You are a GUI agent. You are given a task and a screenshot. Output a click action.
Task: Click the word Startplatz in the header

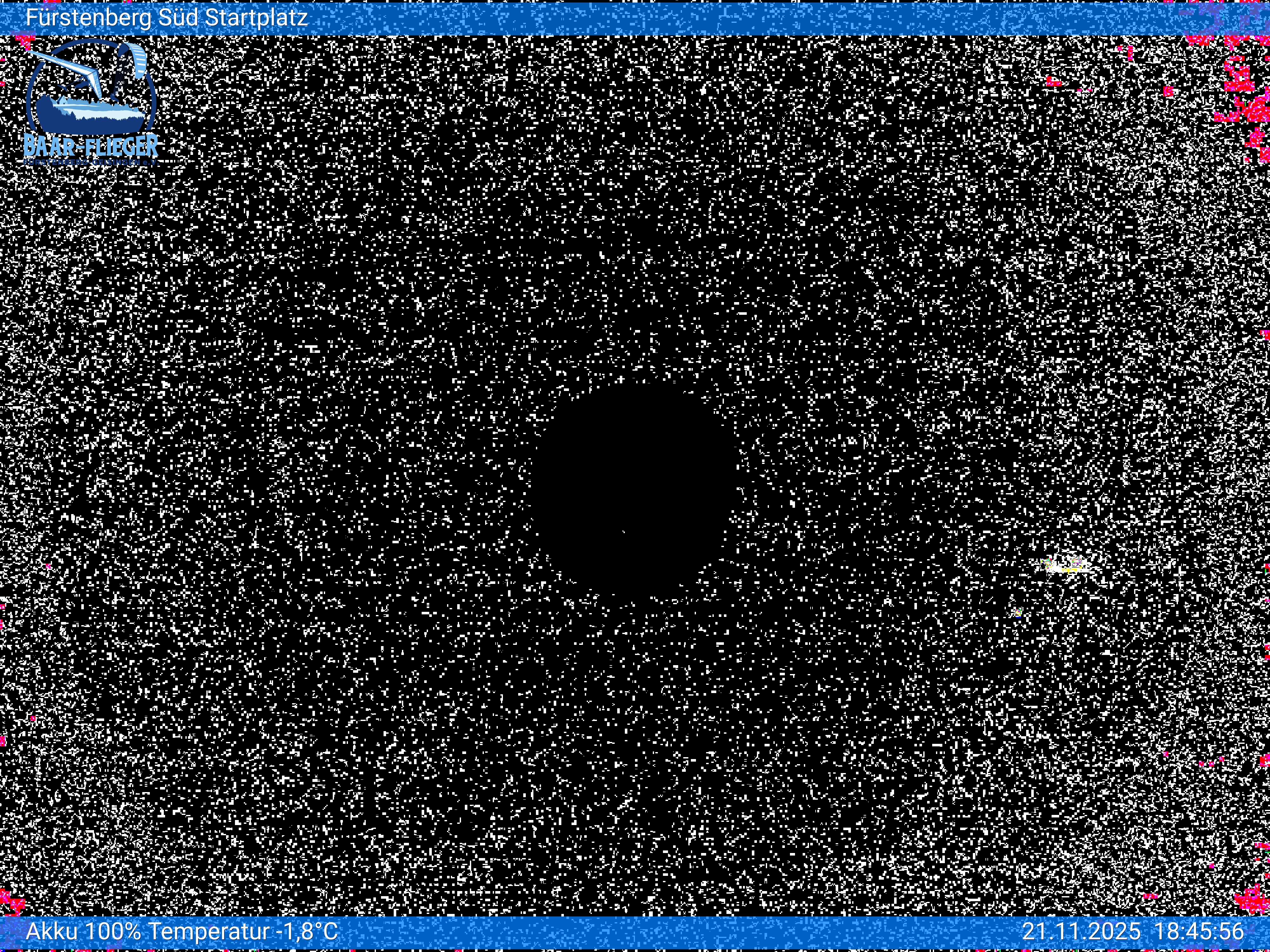point(256,18)
